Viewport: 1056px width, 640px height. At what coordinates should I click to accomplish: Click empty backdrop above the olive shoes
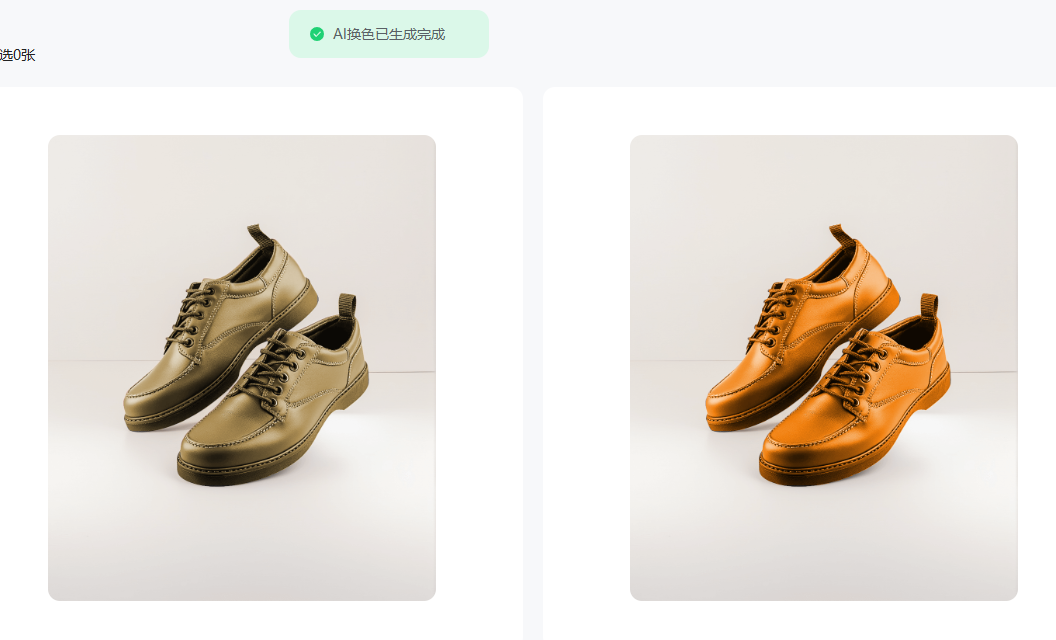(242, 179)
